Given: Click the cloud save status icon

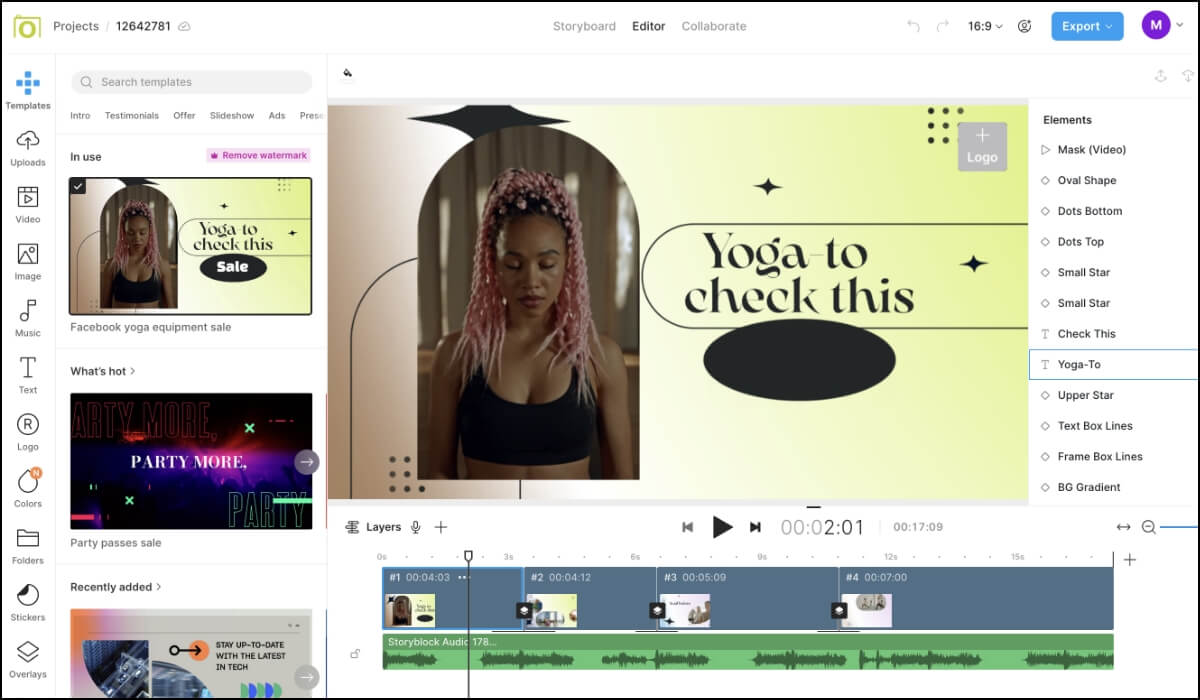Looking at the screenshot, I should (x=184, y=26).
